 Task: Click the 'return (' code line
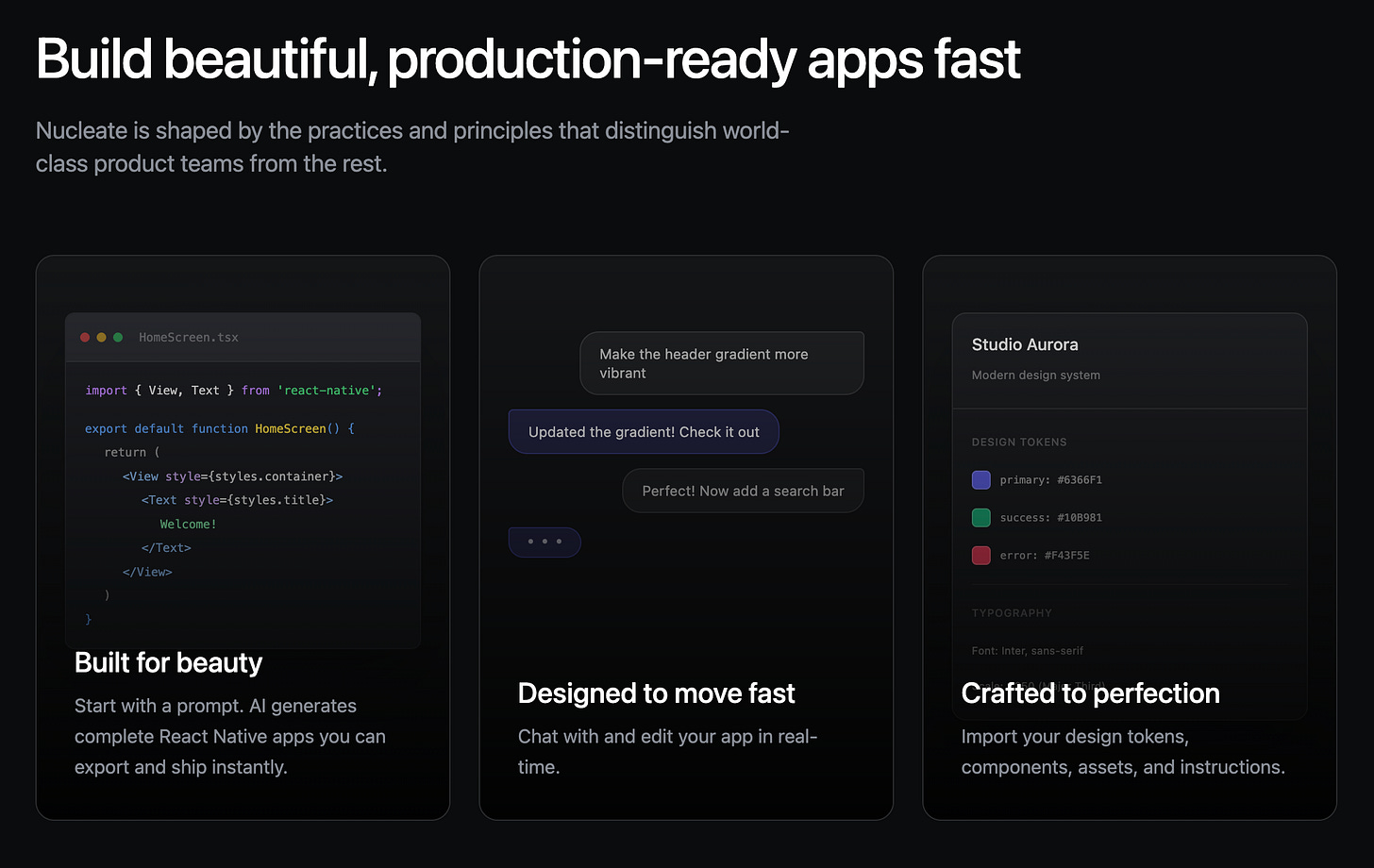(x=132, y=452)
